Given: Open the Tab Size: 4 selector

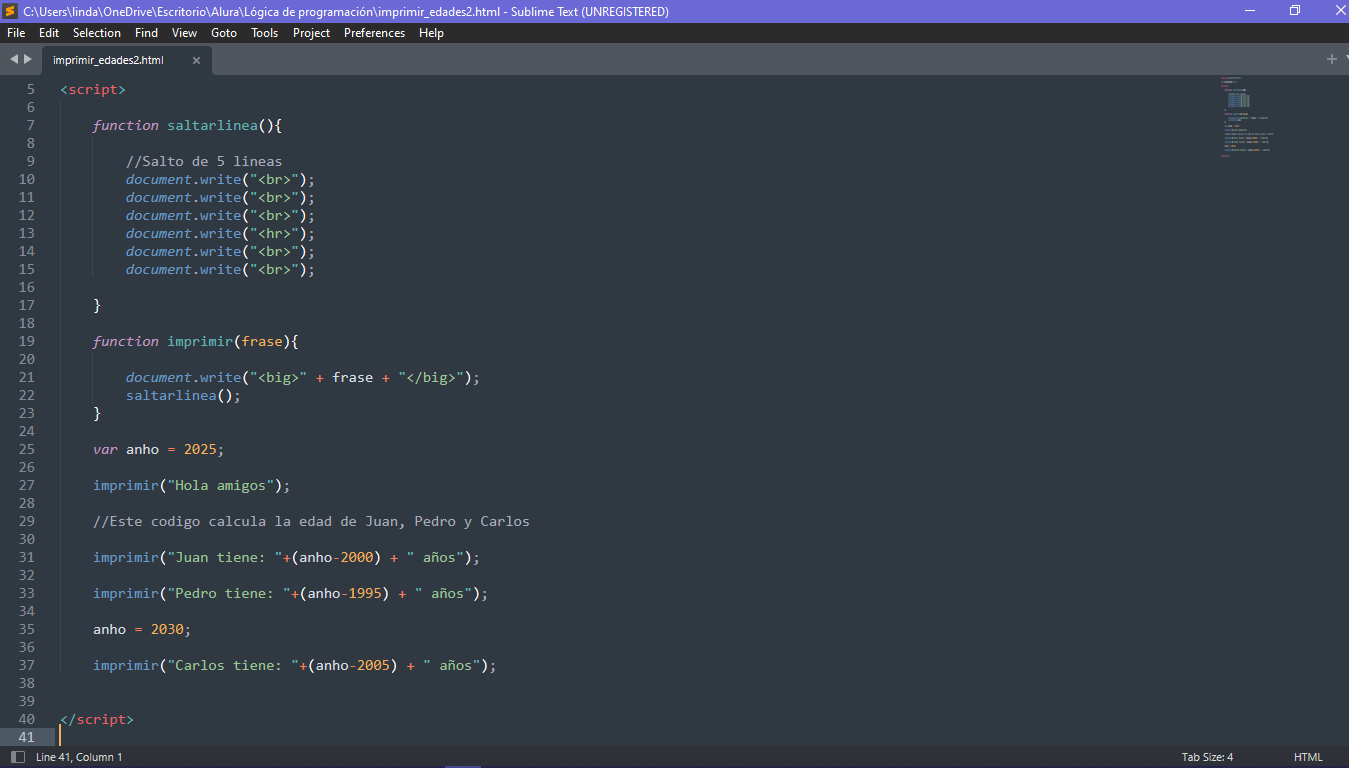Looking at the screenshot, I should click(x=1207, y=757).
